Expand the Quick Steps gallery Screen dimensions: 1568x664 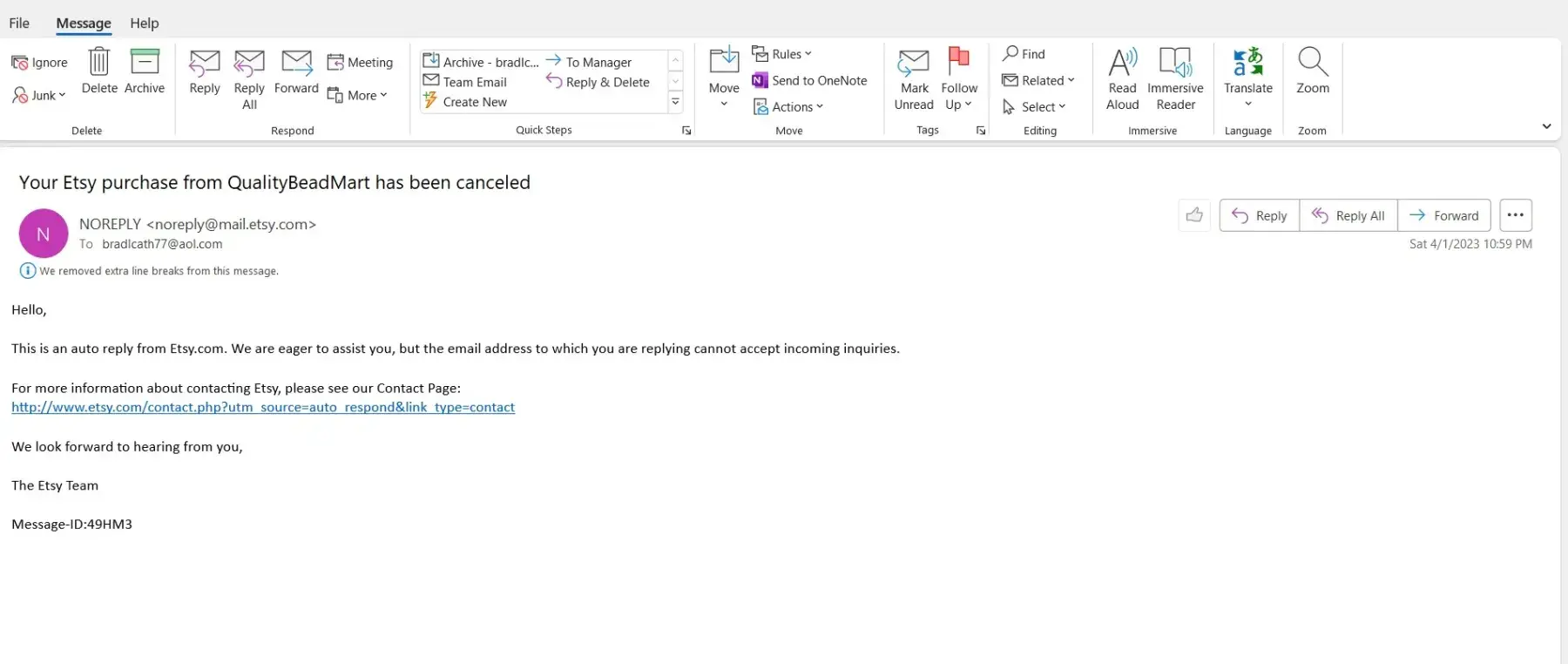(675, 103)
